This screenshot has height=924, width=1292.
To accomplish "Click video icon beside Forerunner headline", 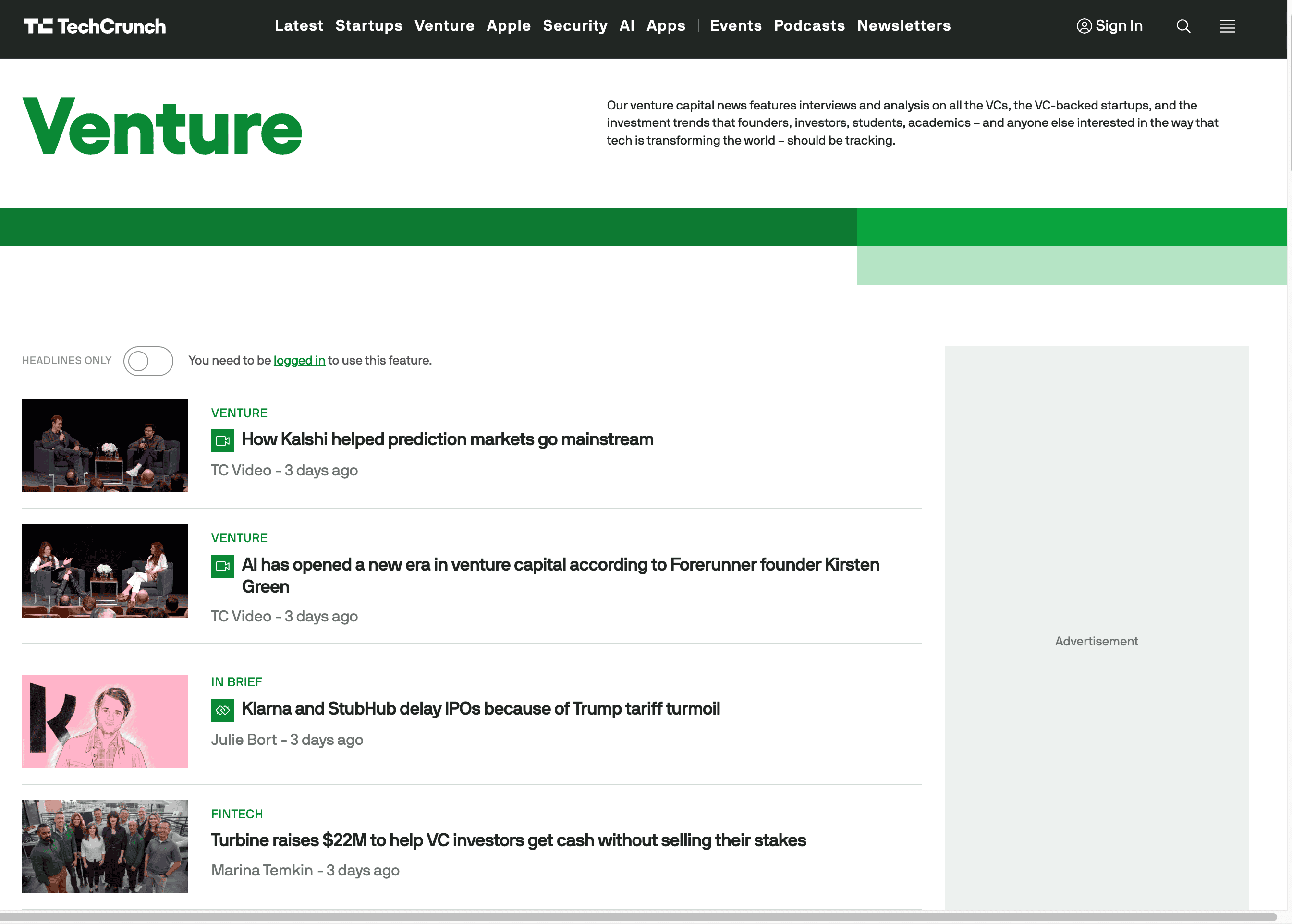I will point(222,566).
